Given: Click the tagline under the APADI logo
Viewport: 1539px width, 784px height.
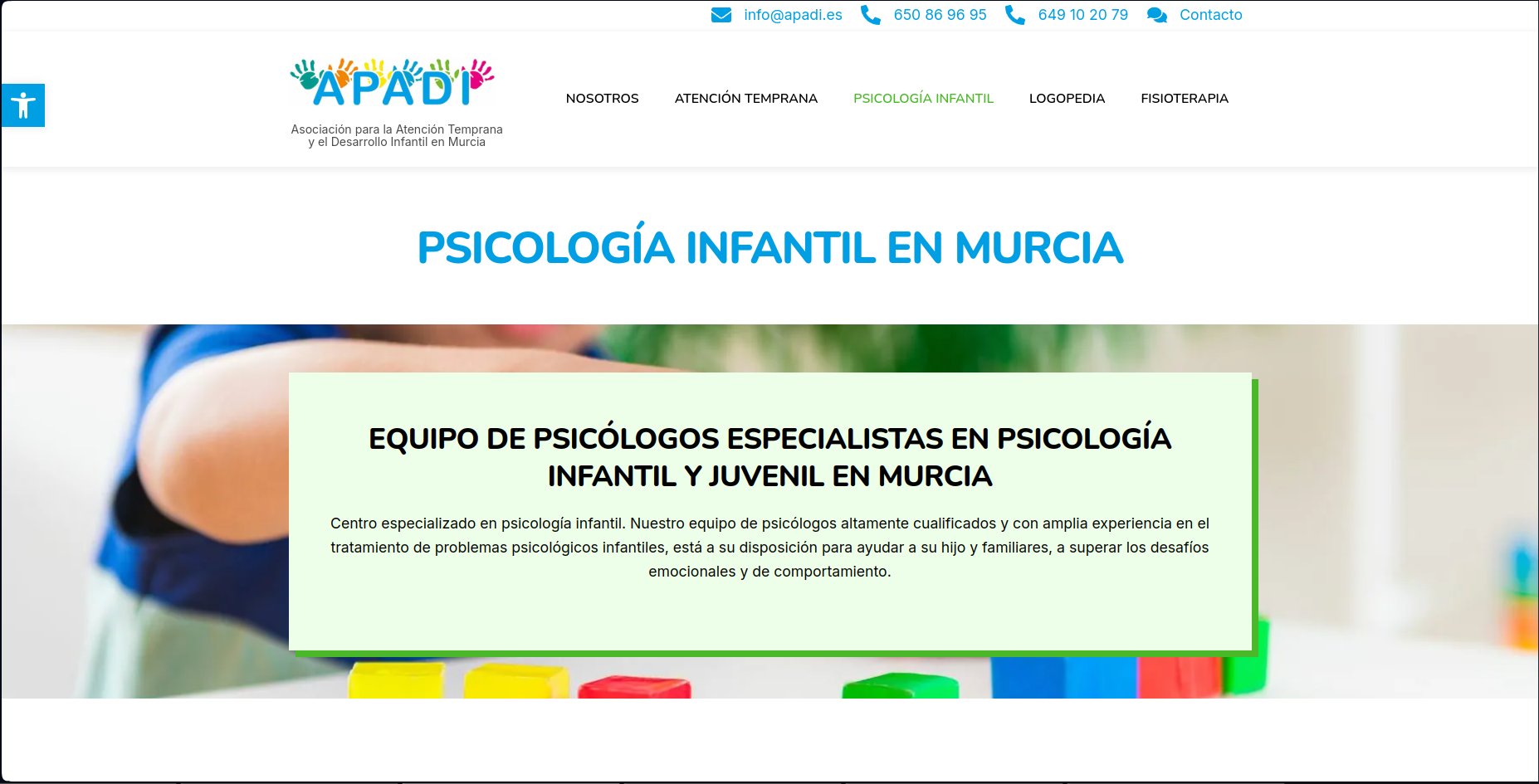Looking at the screenshot, I should (397, 136).
